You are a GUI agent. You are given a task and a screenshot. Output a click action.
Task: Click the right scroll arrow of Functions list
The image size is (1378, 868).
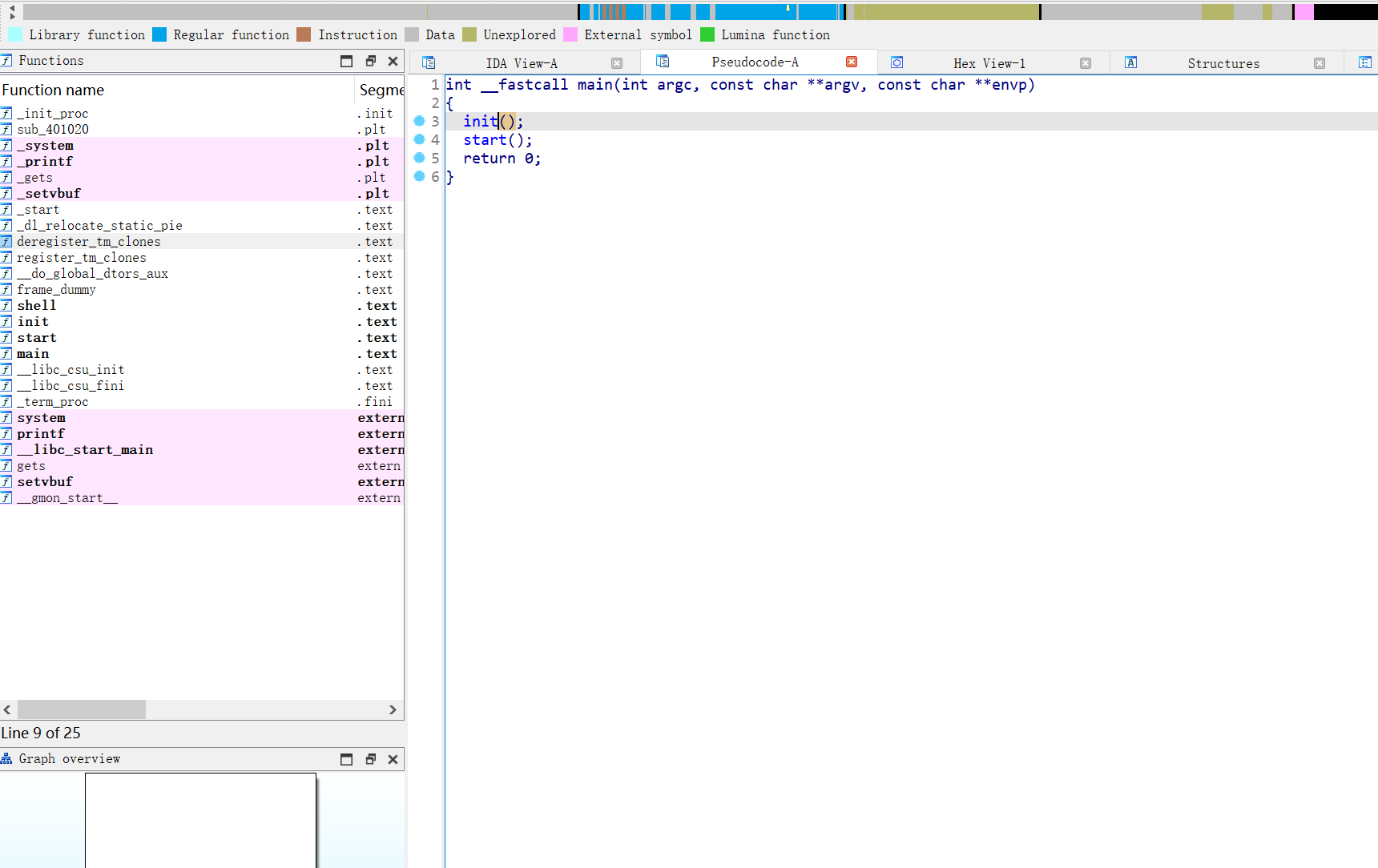393,709
